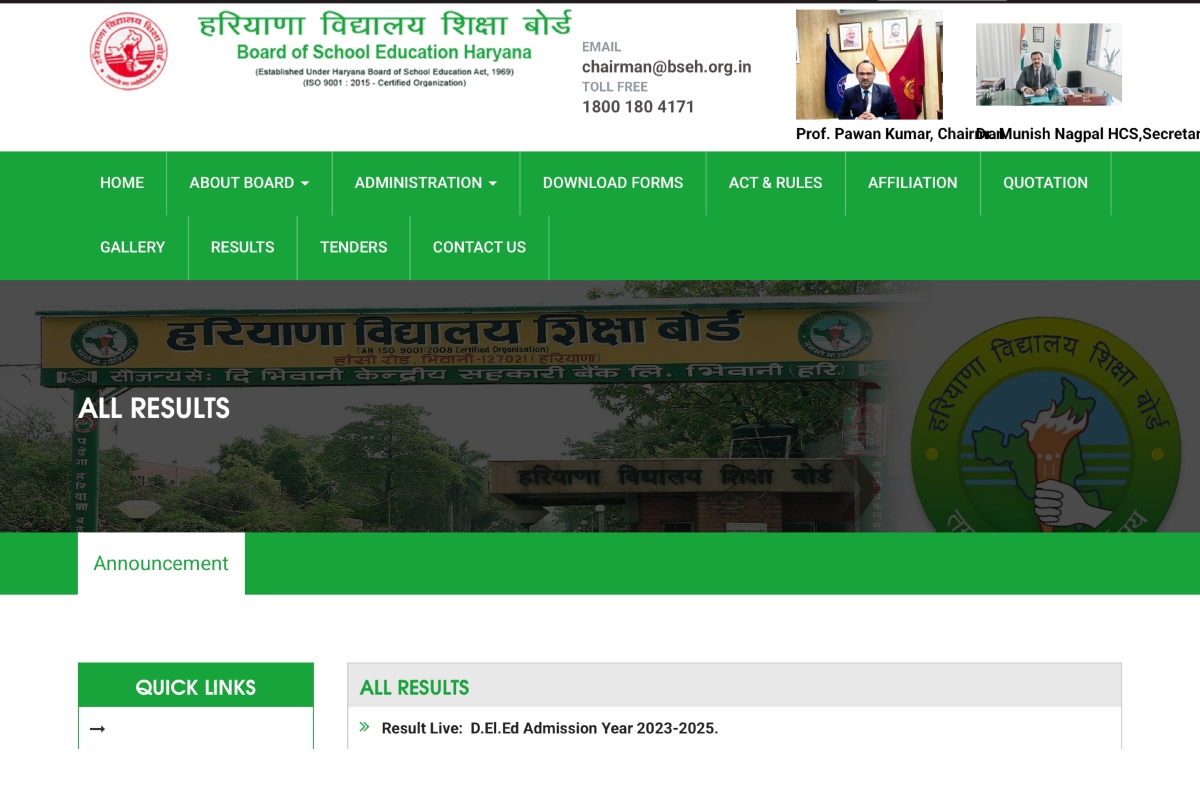This screenshot has height=800, width=1200.
Task: Click the Hindi board name heading
Action: 385,23
